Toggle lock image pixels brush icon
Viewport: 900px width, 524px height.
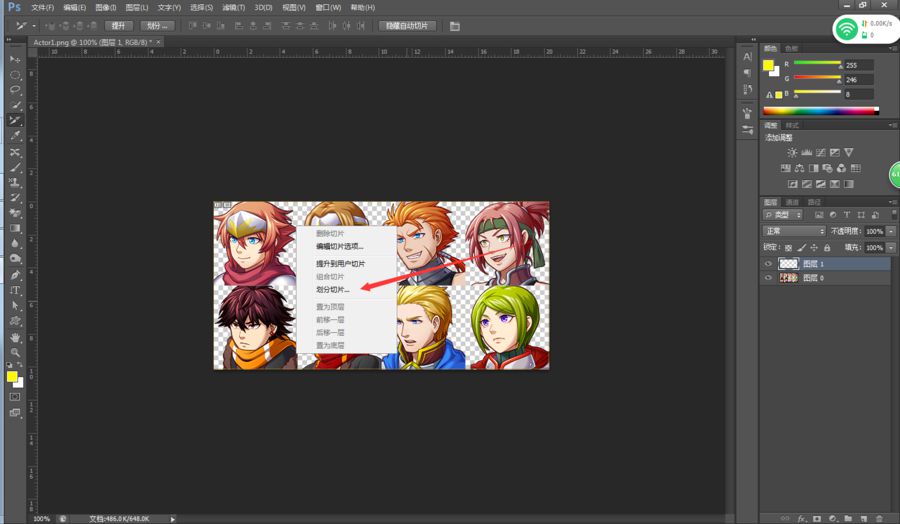click(801, 248)
